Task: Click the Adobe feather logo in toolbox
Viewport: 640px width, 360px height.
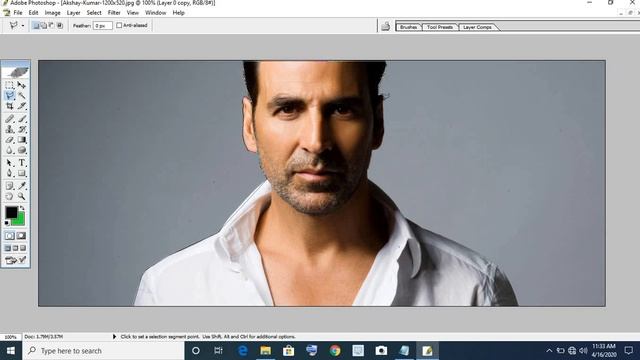Action: pos(16,72)
